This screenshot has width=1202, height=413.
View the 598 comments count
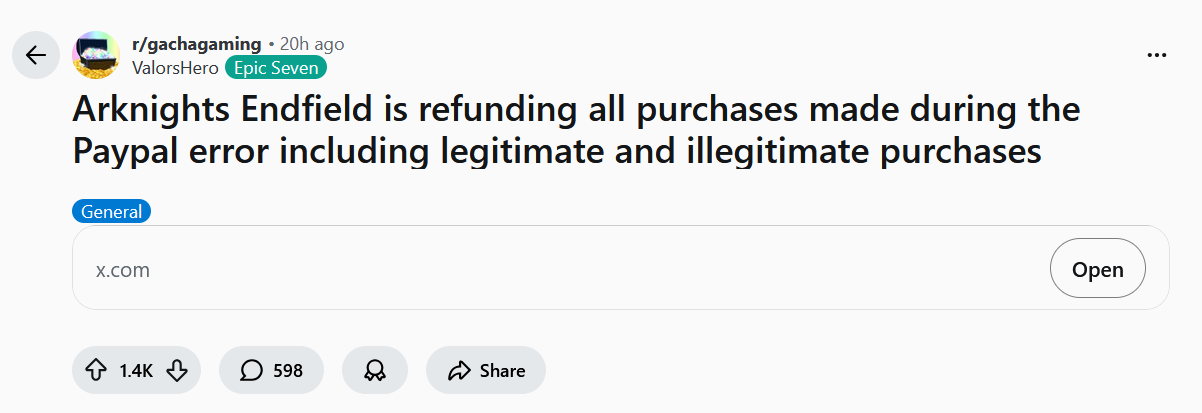coord(288,370)
